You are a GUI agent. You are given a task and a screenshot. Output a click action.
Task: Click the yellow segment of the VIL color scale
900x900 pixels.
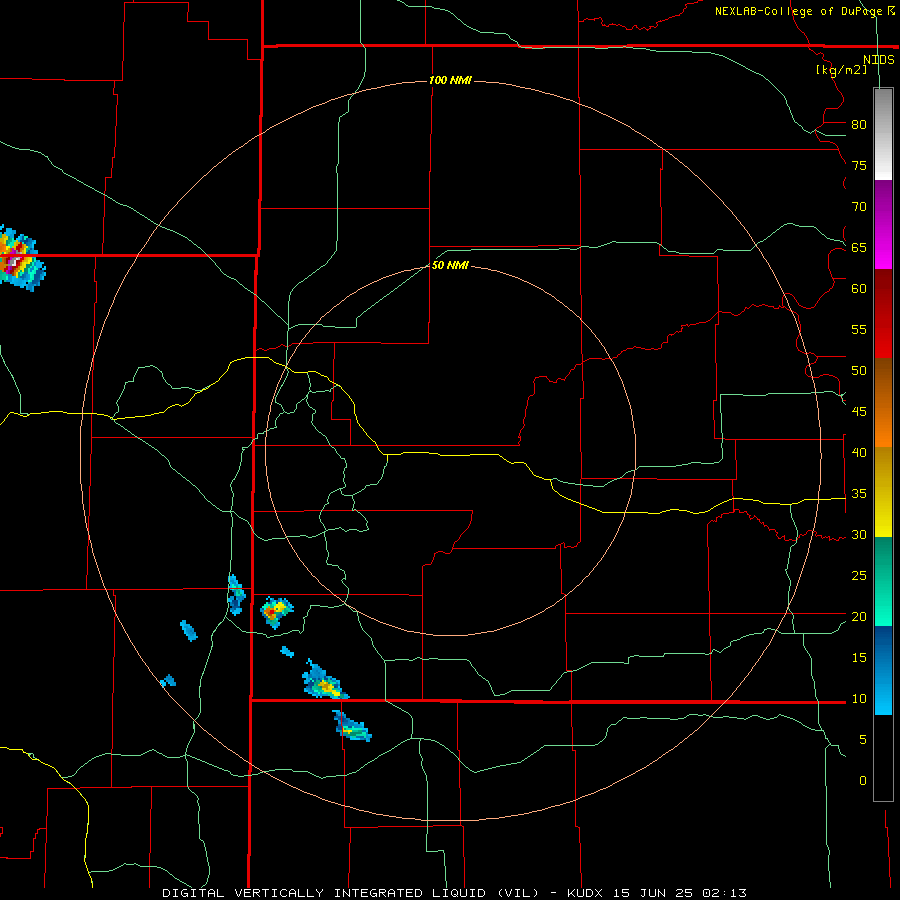click(x=883, y=492)
